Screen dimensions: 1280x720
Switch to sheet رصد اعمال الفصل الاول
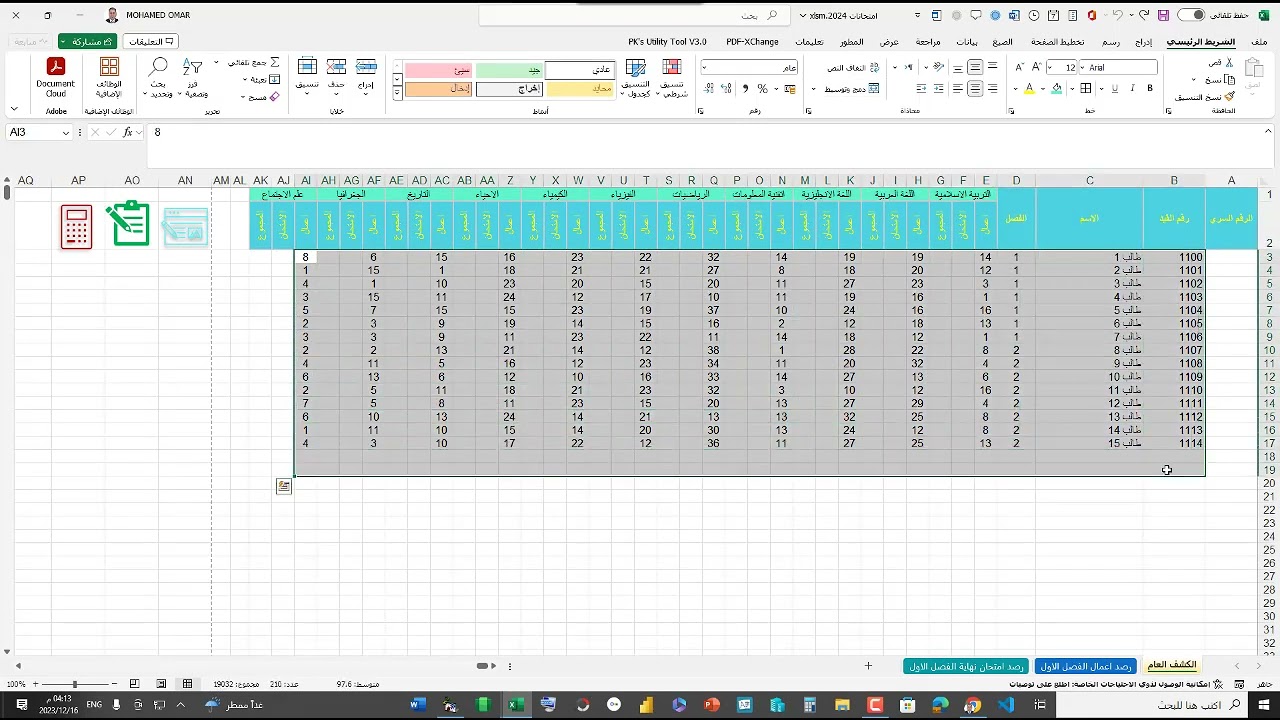1085,666
